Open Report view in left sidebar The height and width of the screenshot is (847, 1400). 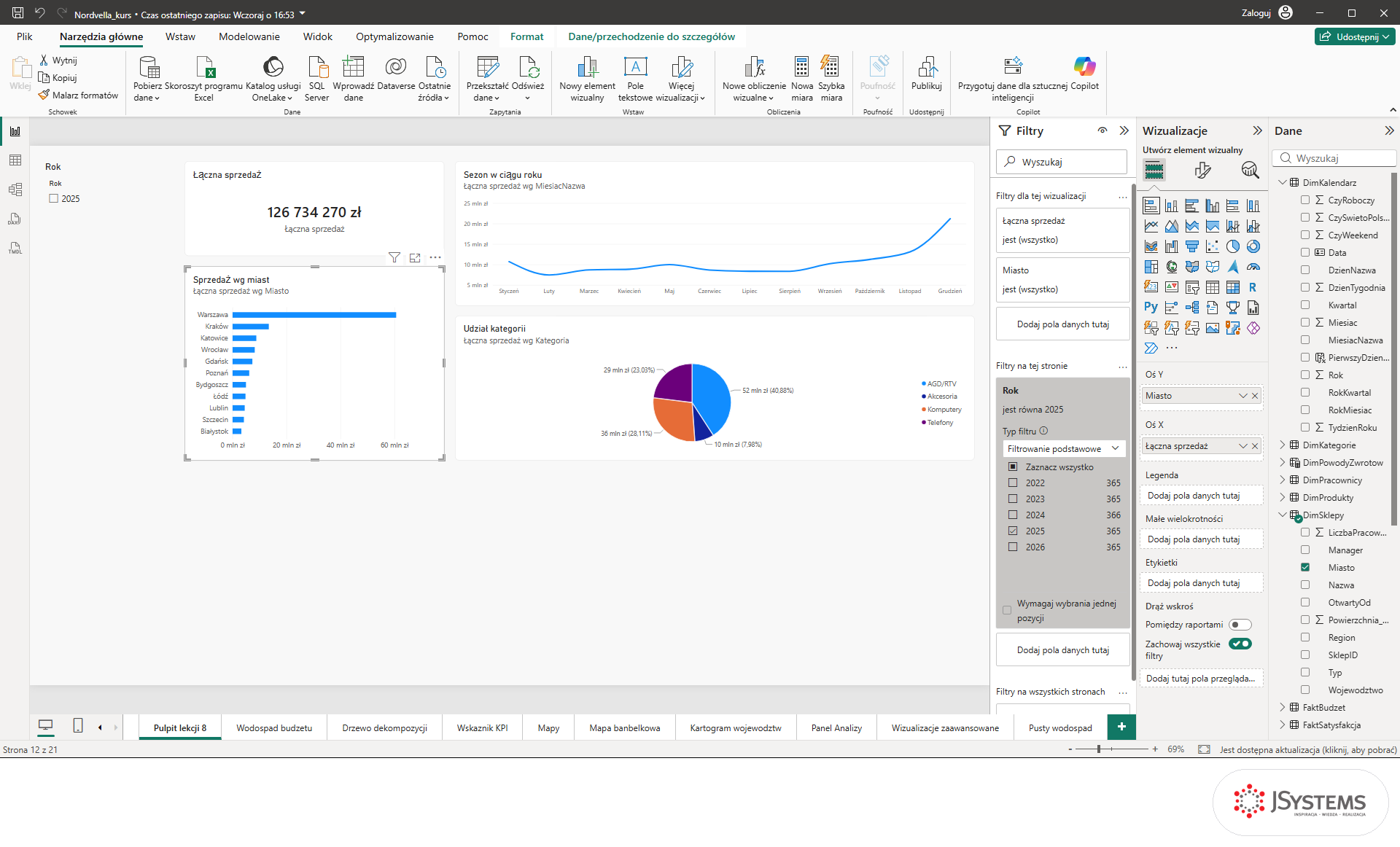(15, 131)
